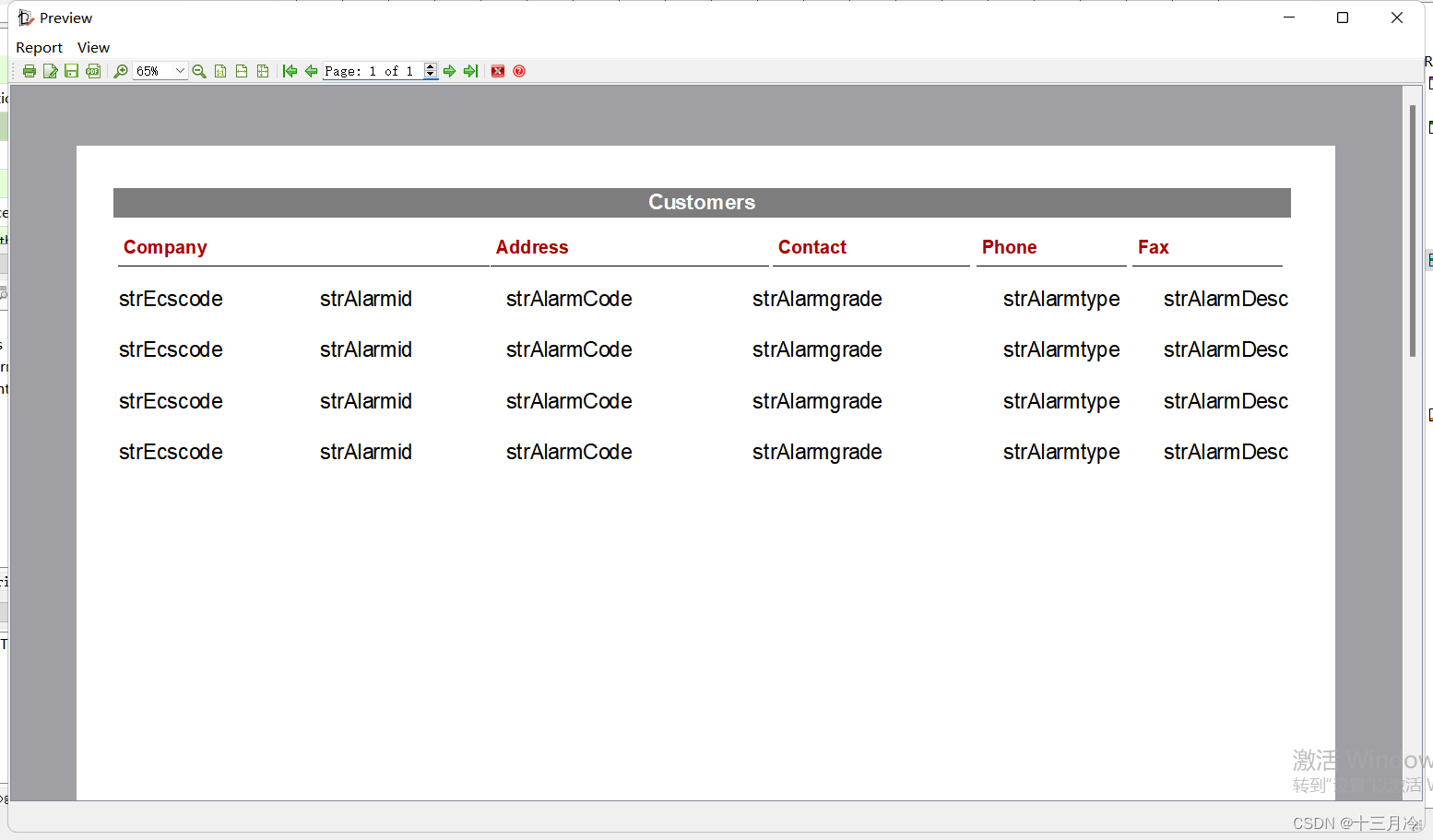This screenshot has height=840, width=1433.
Task: Click the vertical scrollbar of the preview
Action: coord(1413,231)
